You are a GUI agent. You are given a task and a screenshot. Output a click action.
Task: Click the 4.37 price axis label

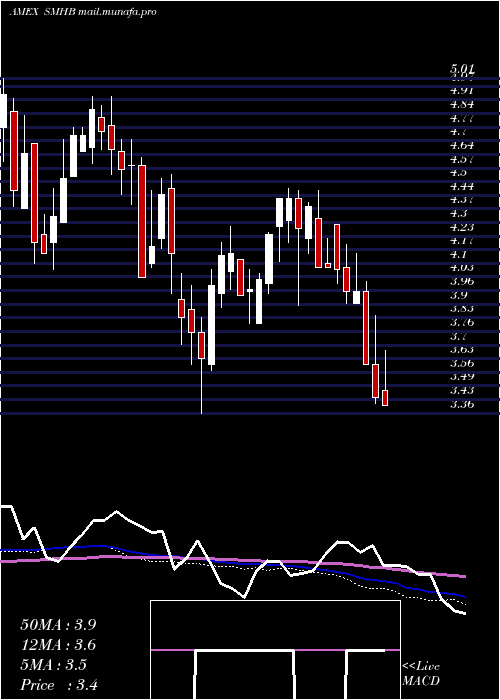point(462,200)
